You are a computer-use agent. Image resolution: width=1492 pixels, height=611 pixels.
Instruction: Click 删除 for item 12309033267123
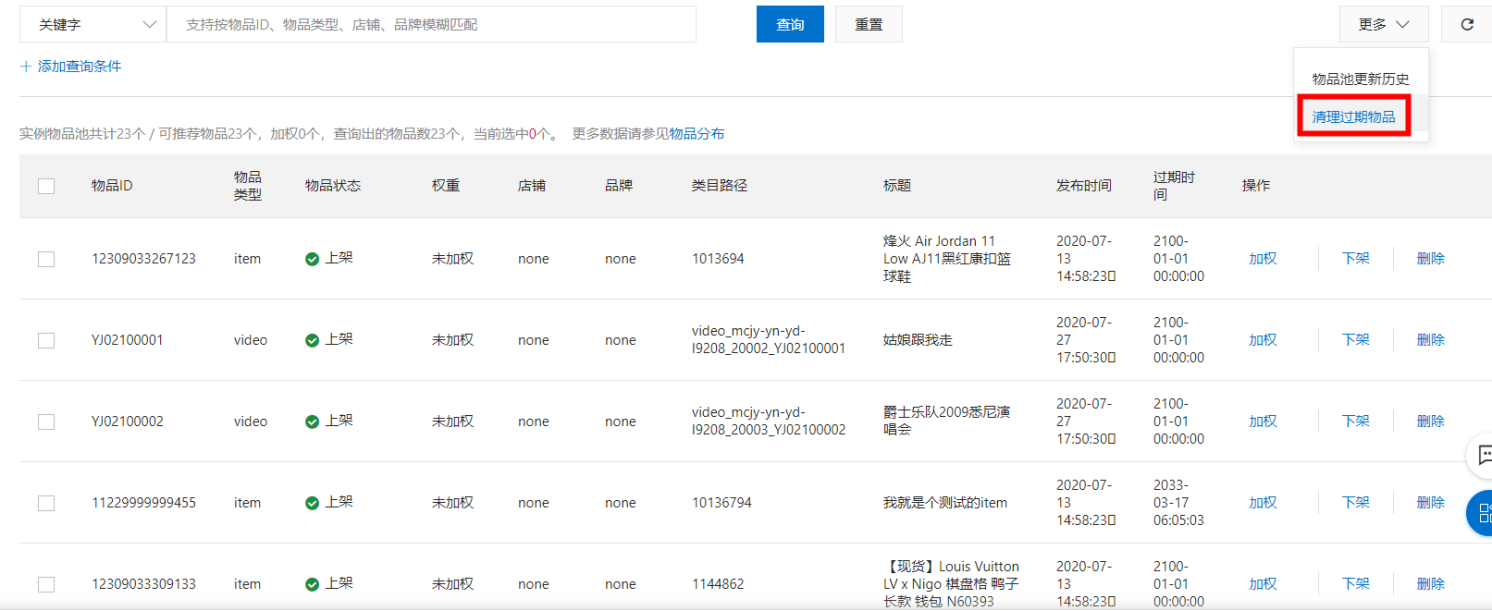[1431, 258]
